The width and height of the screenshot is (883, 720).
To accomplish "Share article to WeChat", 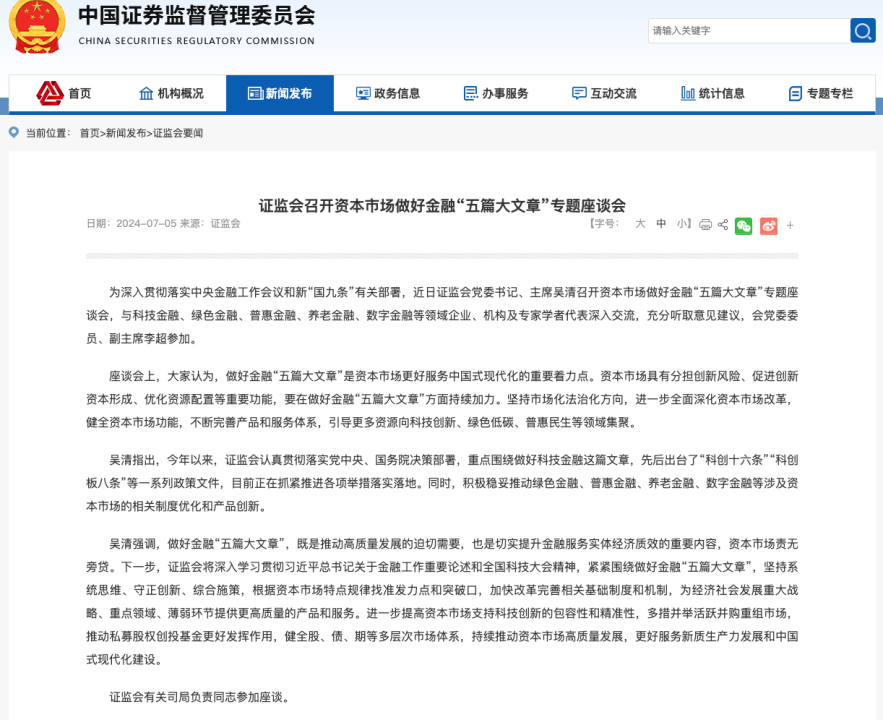I will (x=743, y=225).
